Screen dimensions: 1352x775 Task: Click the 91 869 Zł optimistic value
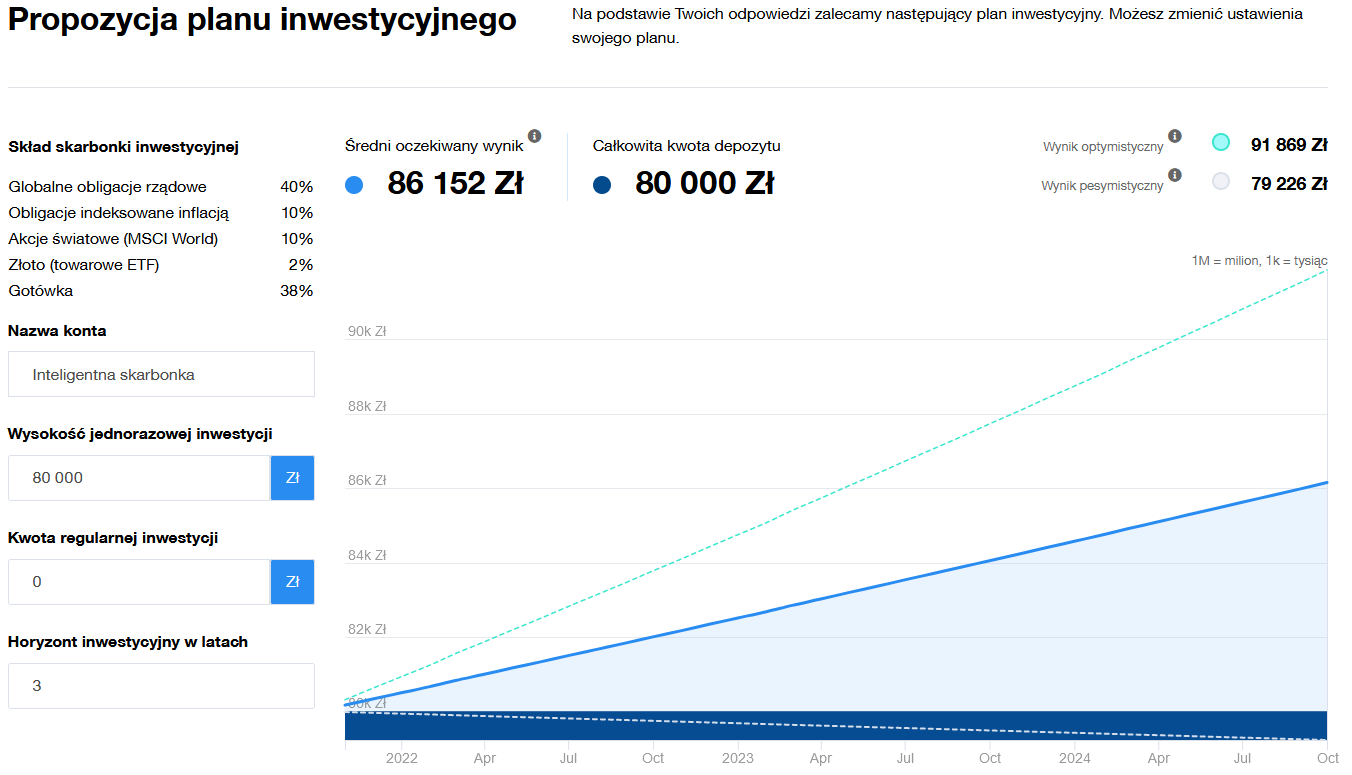pos(1288,144)
